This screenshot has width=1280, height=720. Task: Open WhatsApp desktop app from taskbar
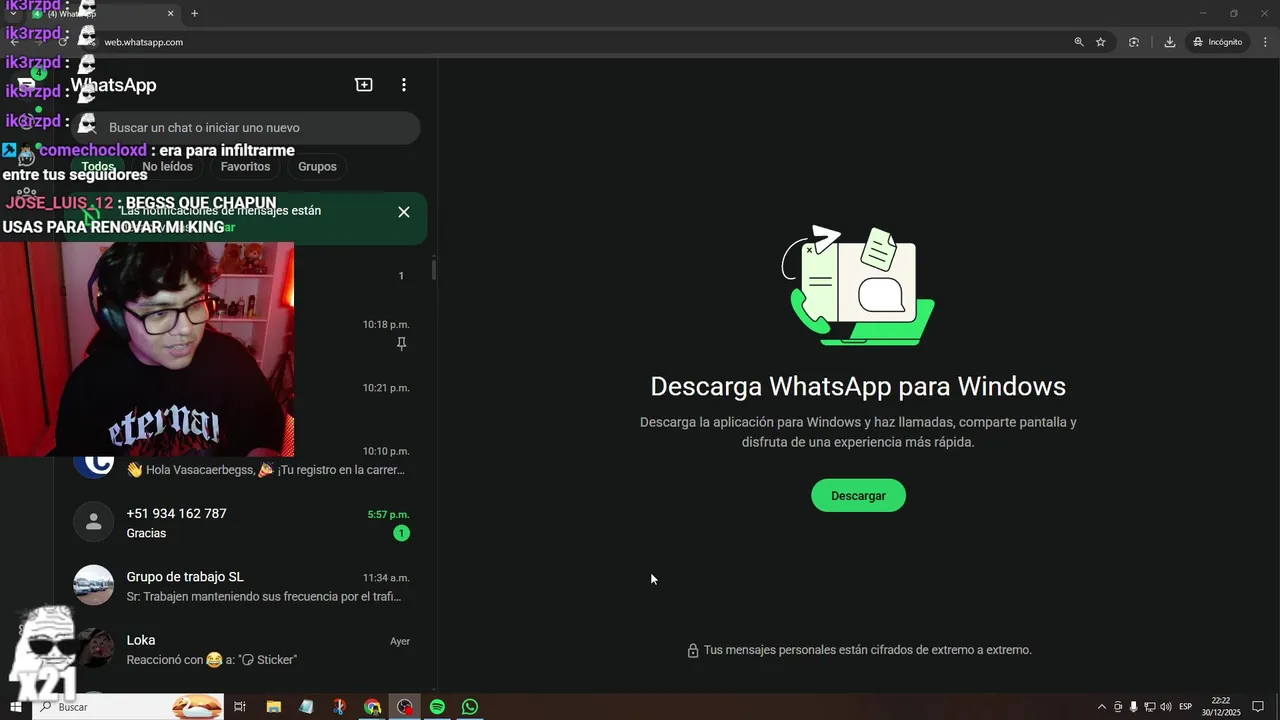pos(470,707)
